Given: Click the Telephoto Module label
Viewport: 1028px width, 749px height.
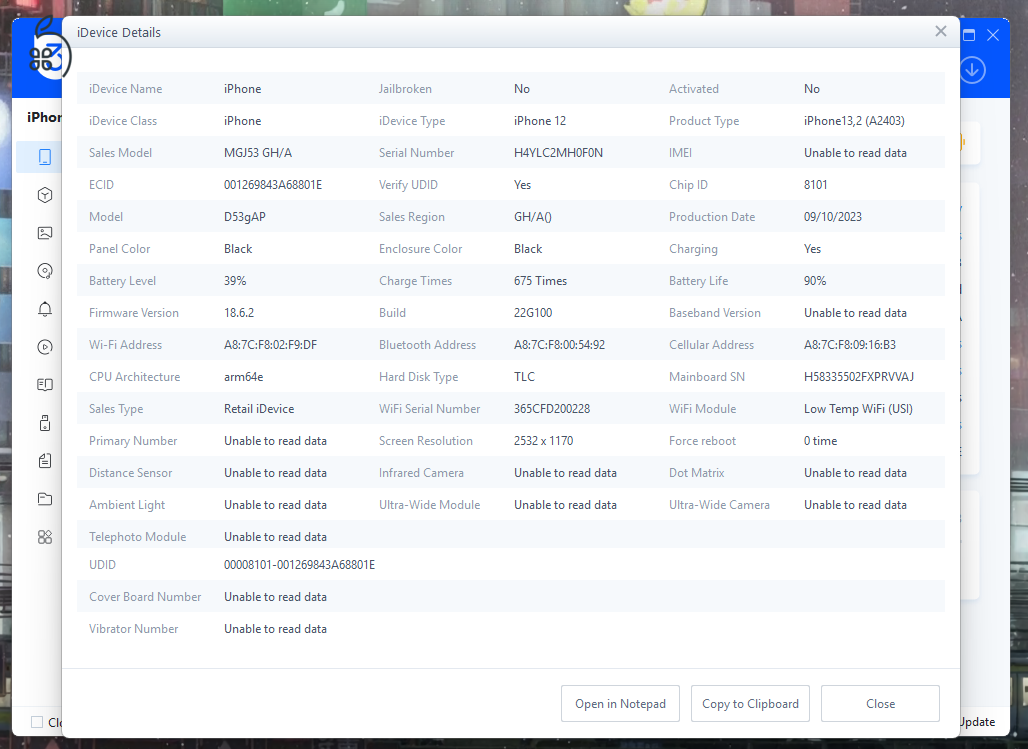Looking at the screenshot, I should click(138, 537).
